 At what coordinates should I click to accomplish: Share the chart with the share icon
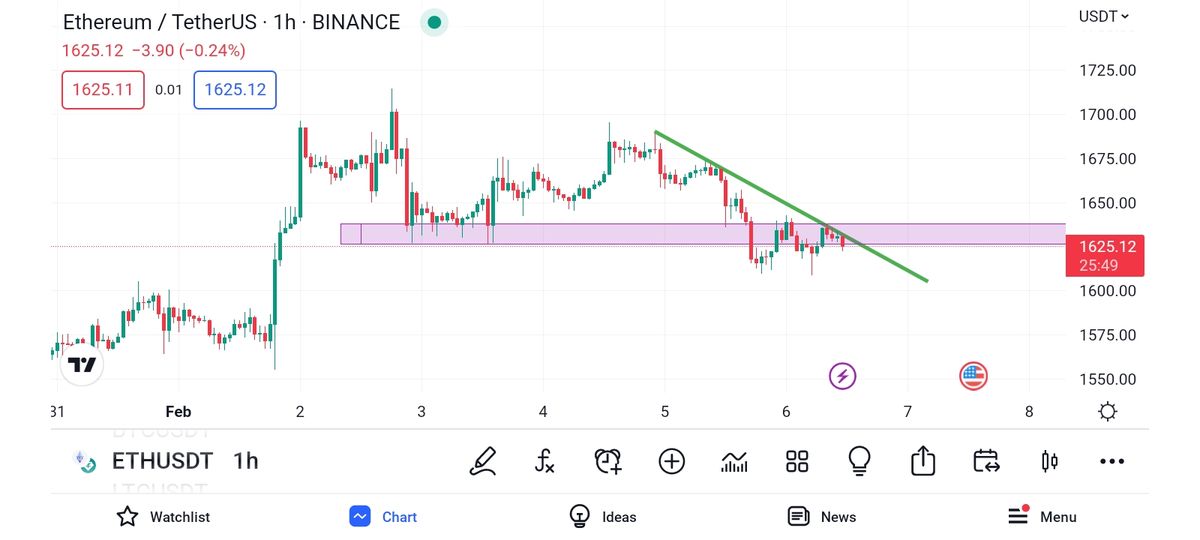tap(922, 461)
